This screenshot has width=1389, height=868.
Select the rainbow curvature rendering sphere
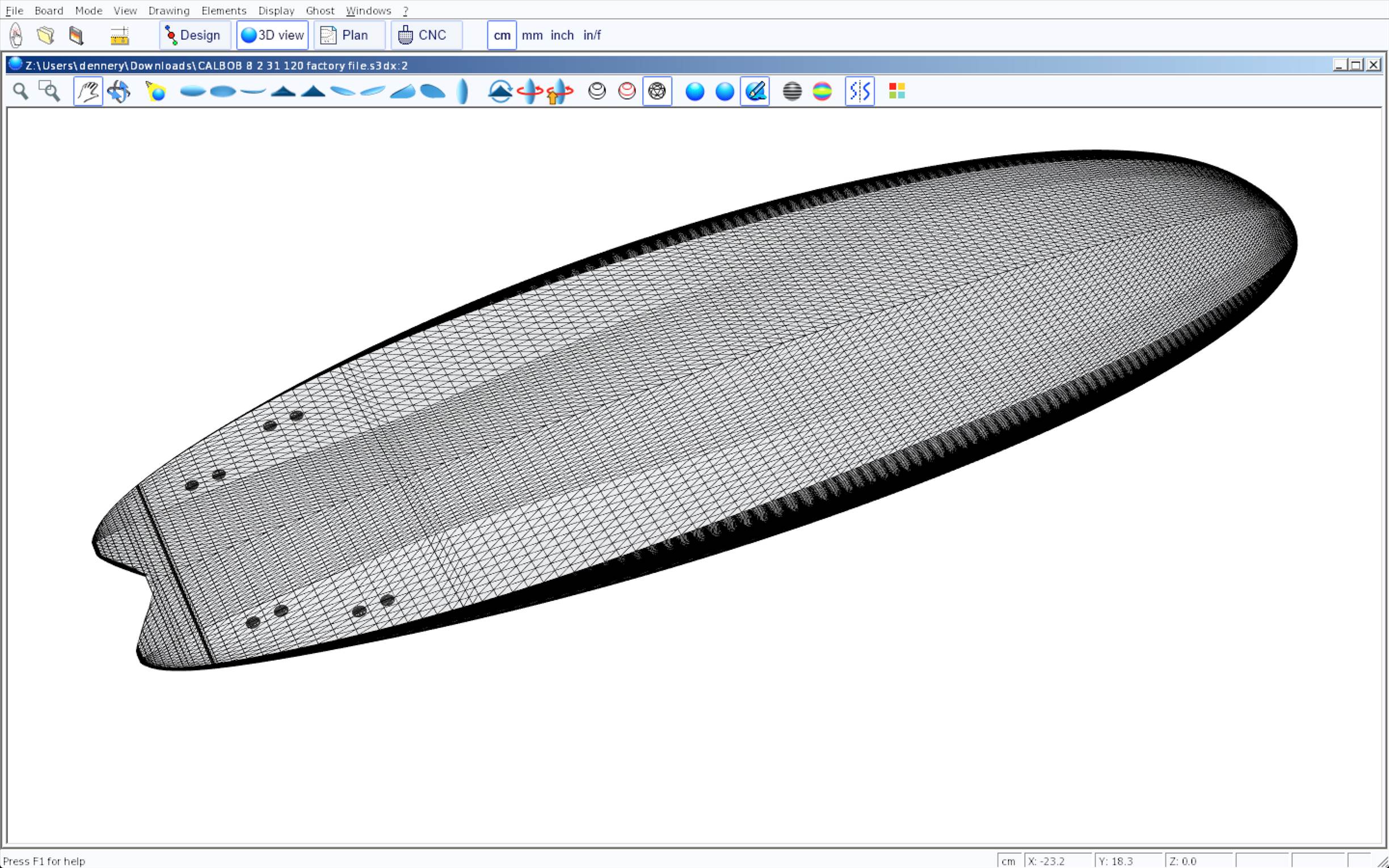(822, 91)
